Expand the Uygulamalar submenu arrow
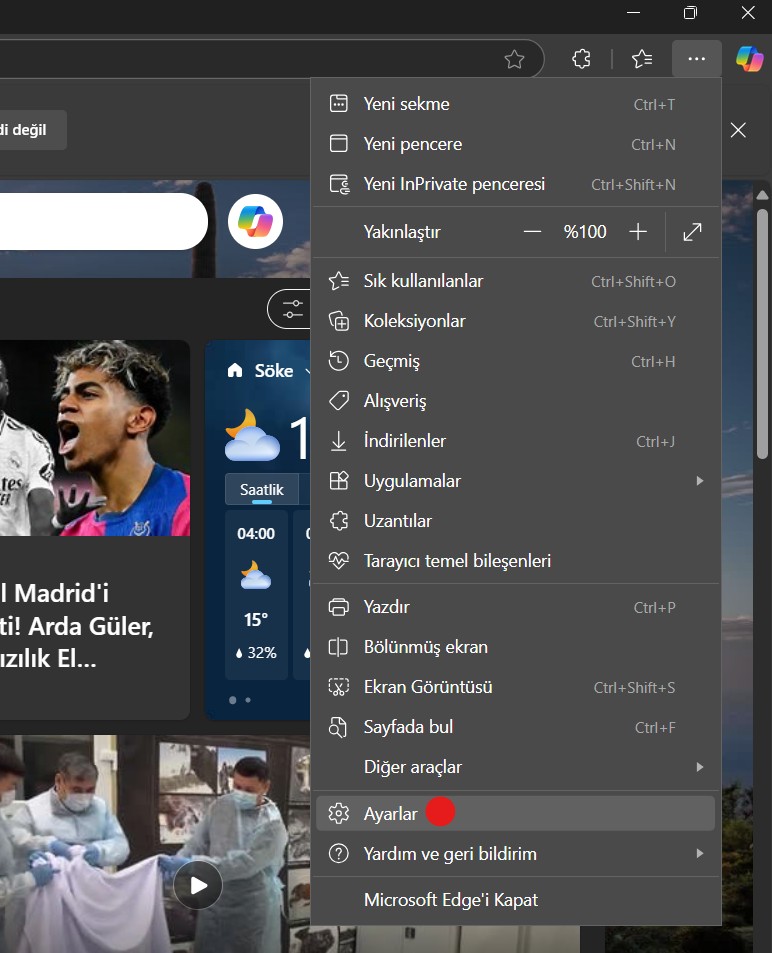This screenshot has width=772, height=953. pyautogui.click(x=700, y=481)
